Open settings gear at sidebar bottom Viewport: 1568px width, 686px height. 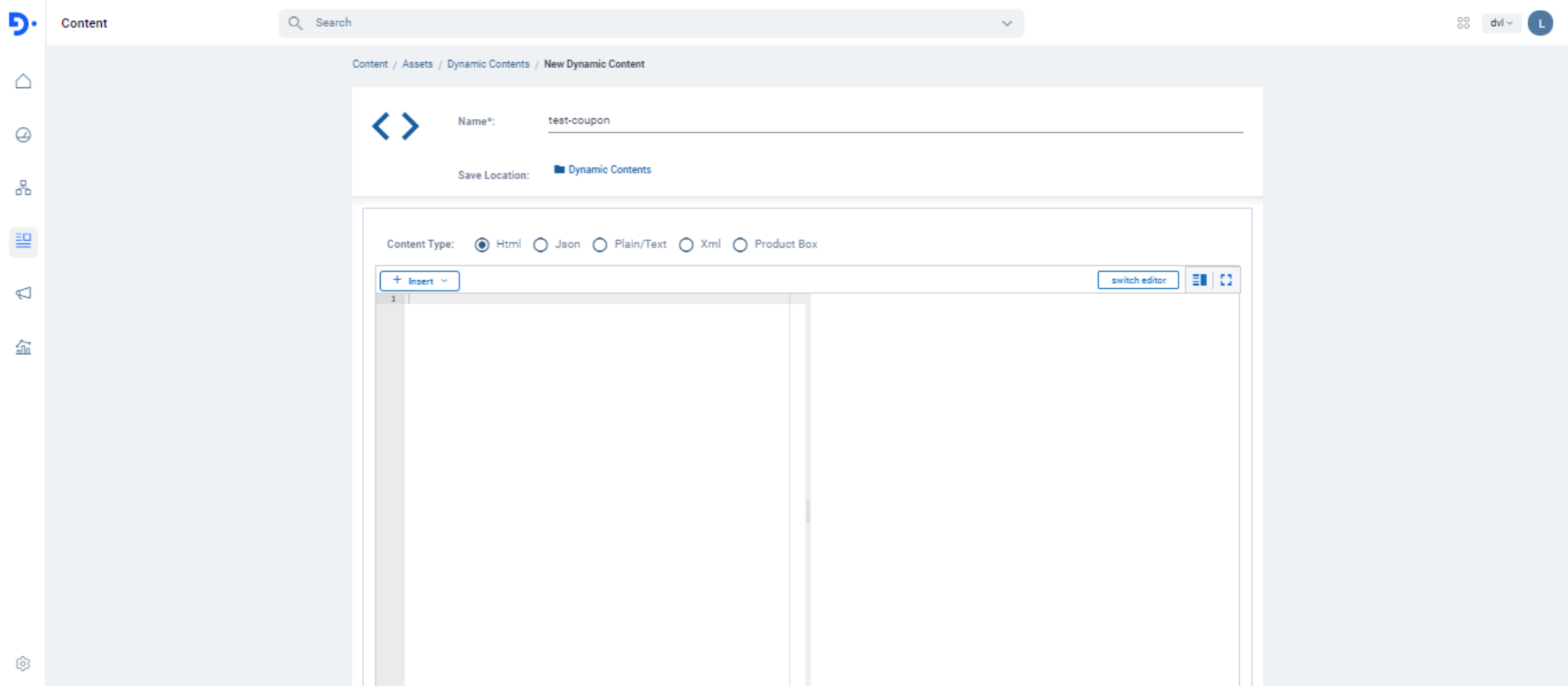tap(23, 664)
